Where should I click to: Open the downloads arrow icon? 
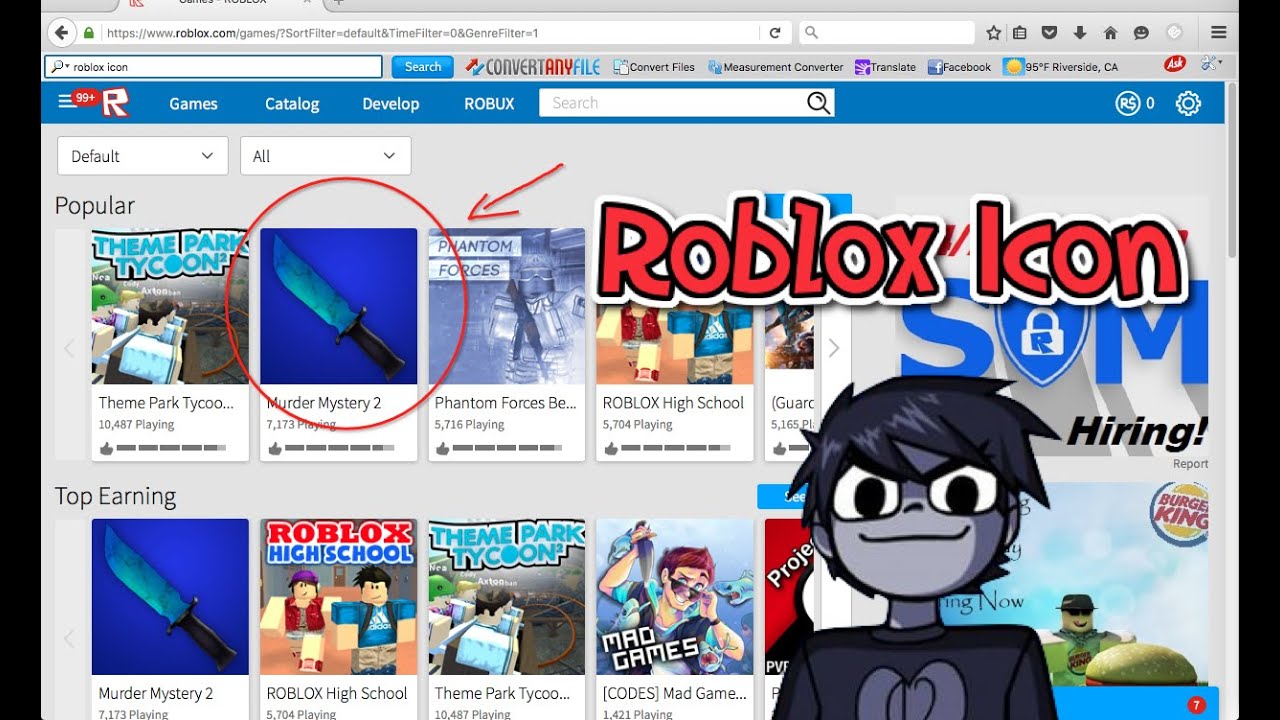[1079, 33]
